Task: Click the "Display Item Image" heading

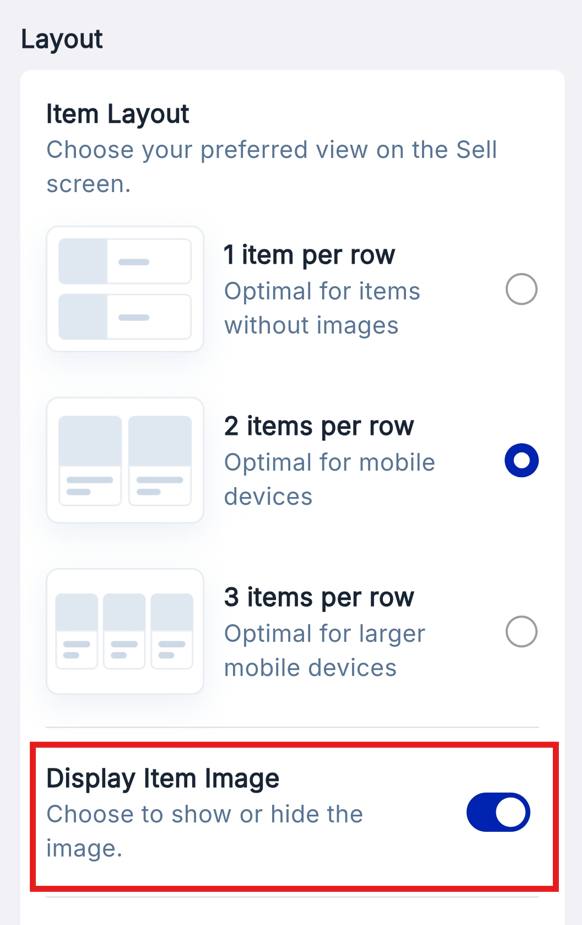Action: pyautogui.click(x=163, y=779)
